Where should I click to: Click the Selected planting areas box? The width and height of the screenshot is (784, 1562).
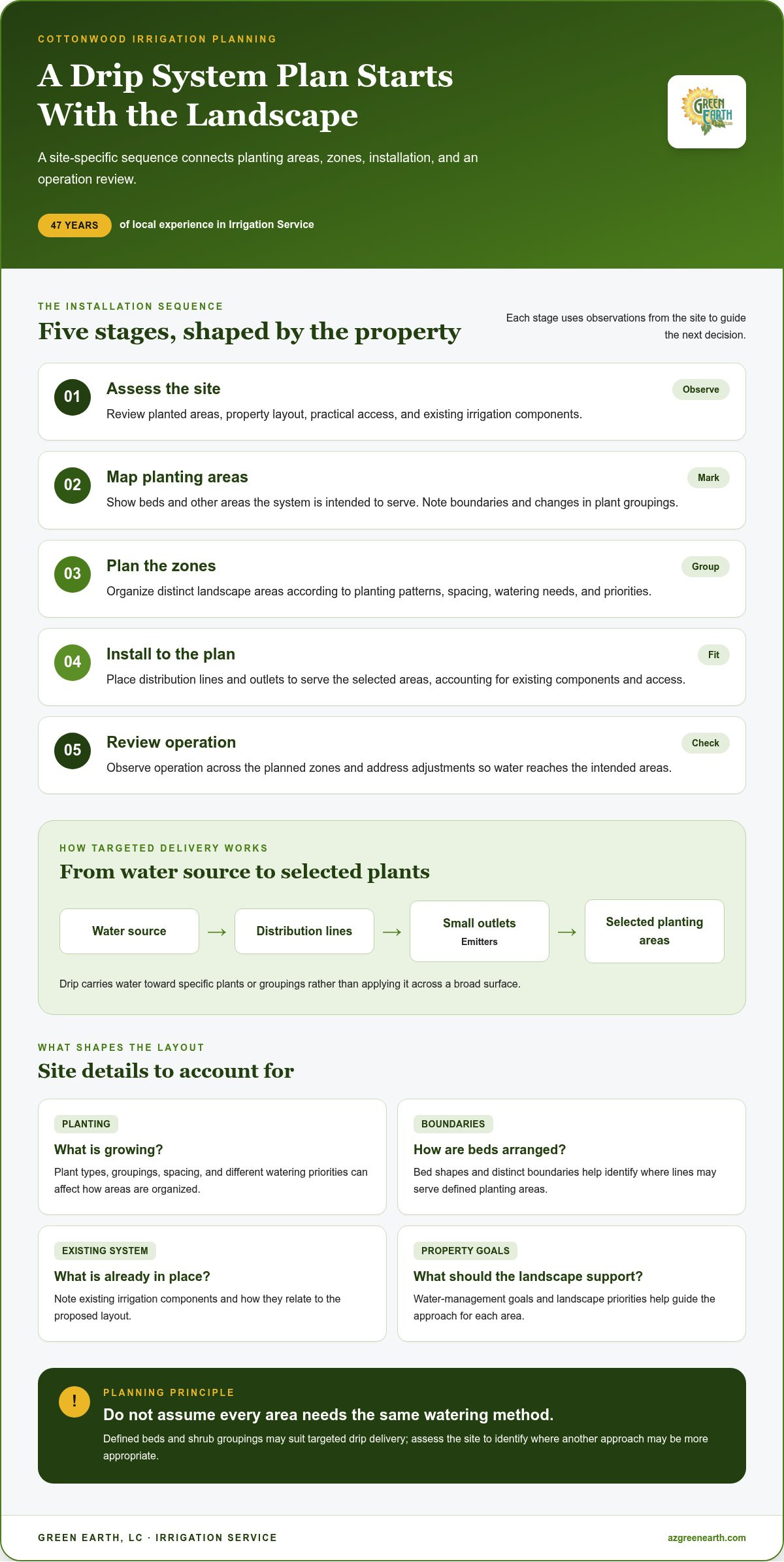point(655,931)
